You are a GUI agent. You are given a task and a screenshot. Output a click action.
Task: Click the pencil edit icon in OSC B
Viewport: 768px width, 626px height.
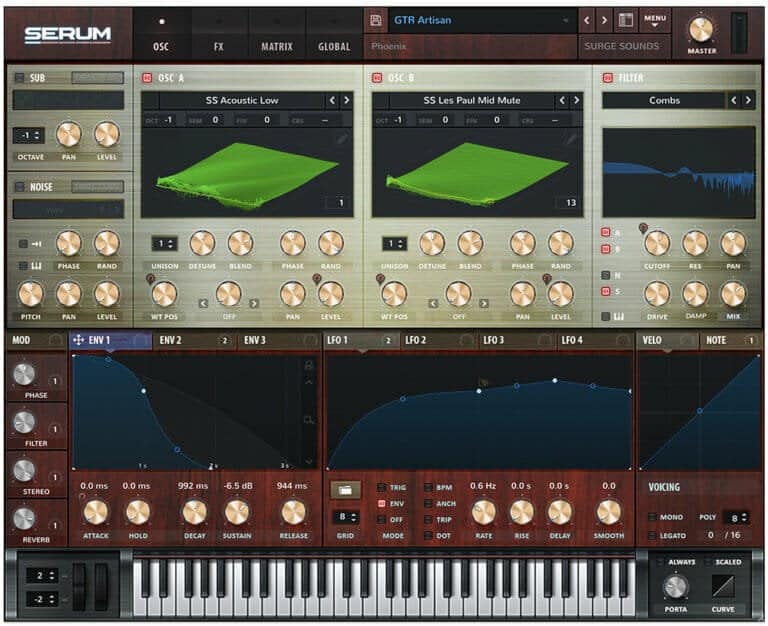[x=571, y=139]
